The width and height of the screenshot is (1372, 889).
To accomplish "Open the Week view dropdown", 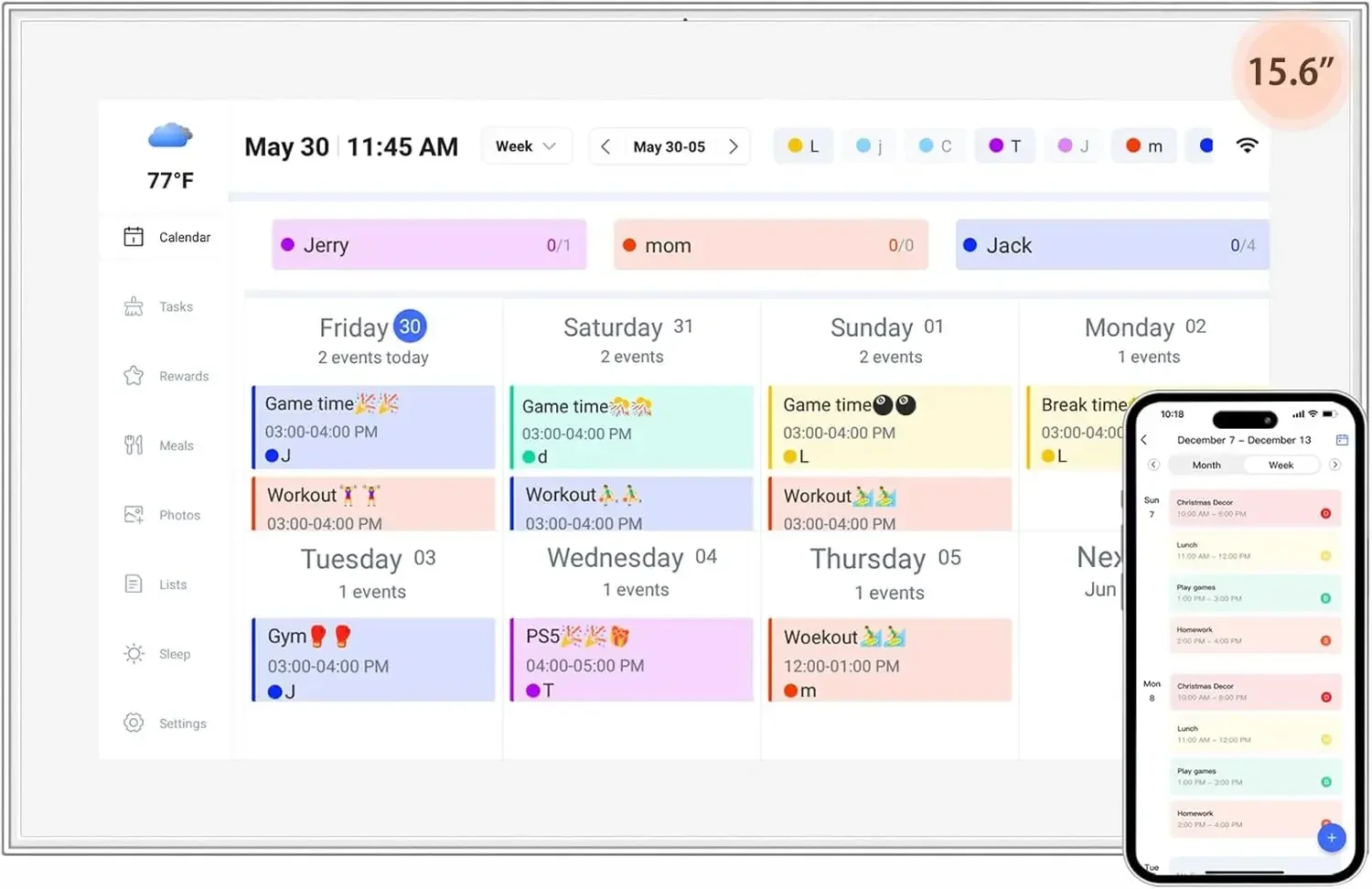I will [x=526, y=146].
